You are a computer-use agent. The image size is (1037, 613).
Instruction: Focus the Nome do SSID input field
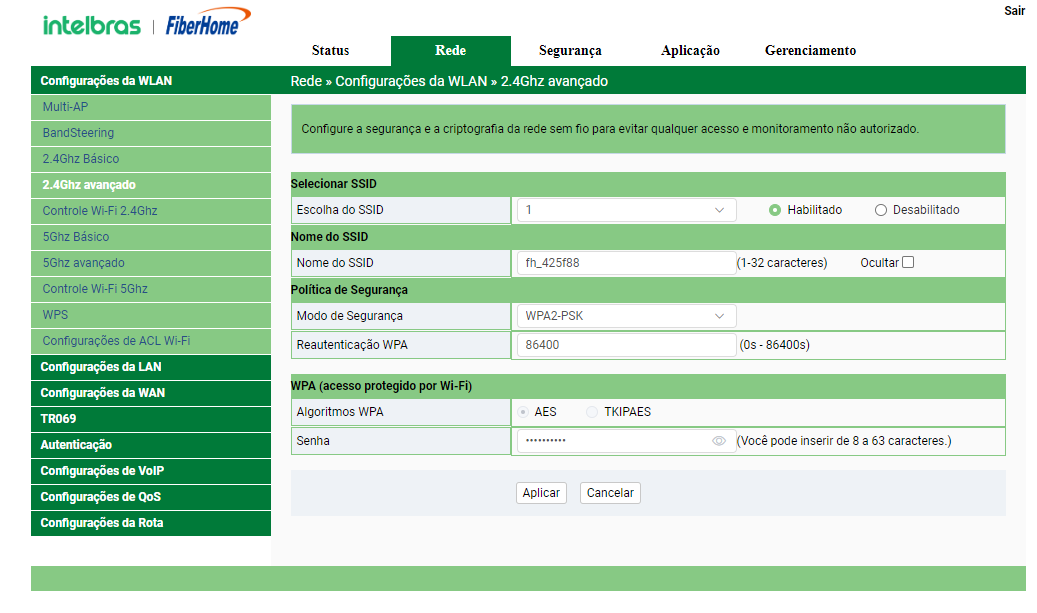tap(626, 263)
